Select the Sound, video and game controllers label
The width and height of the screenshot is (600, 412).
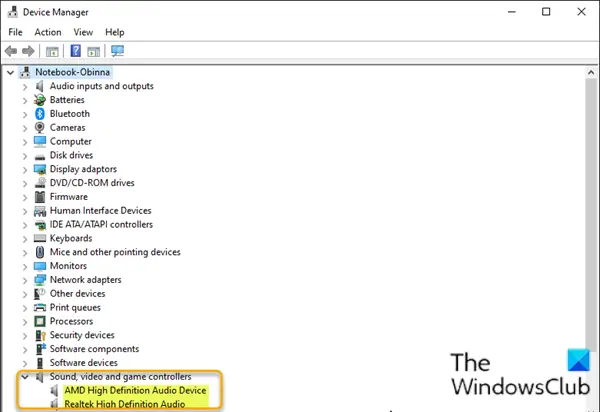coord(121,377)
